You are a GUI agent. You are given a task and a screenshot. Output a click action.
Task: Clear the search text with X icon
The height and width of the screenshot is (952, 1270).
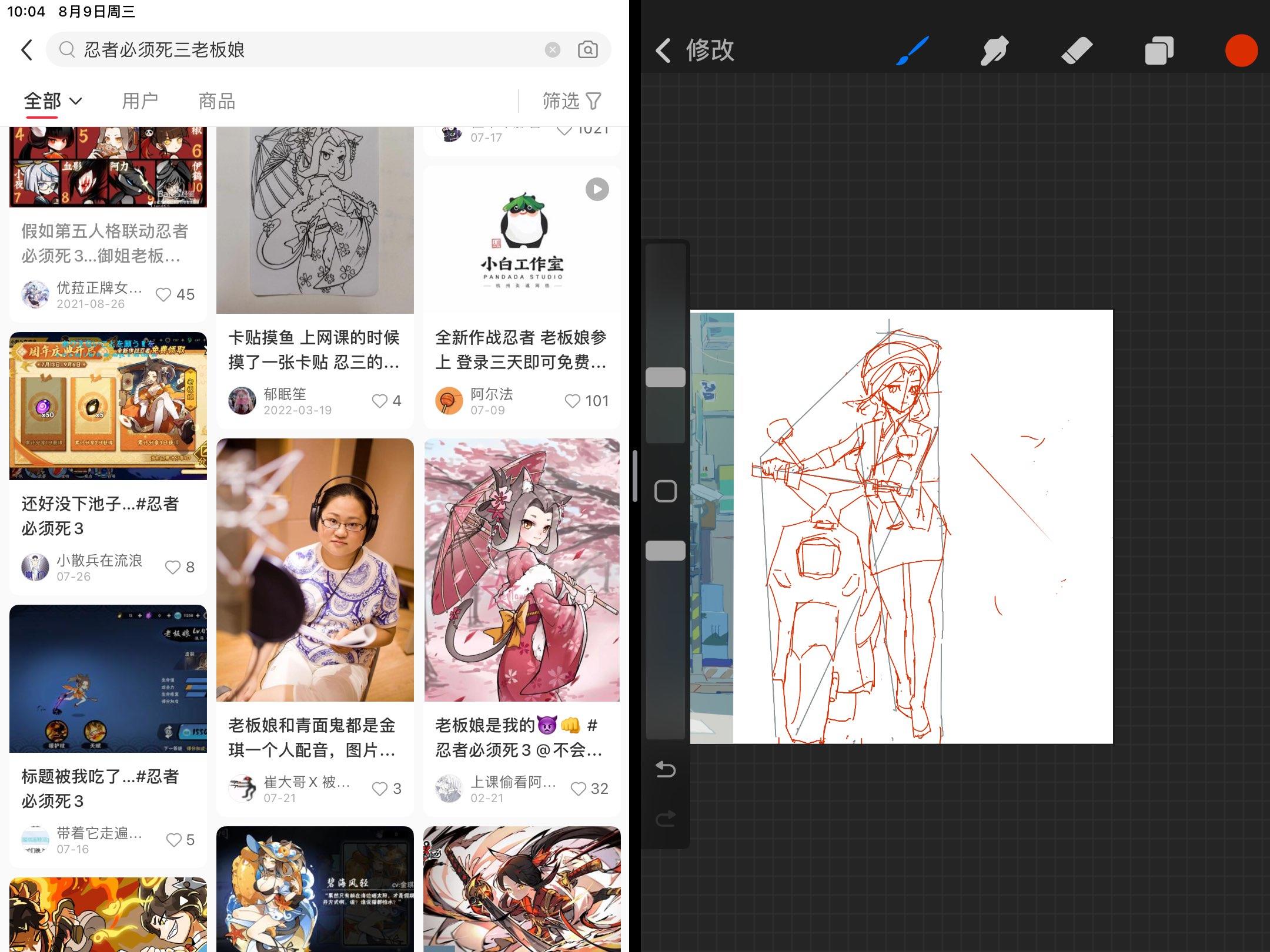(x=552, y=49)
